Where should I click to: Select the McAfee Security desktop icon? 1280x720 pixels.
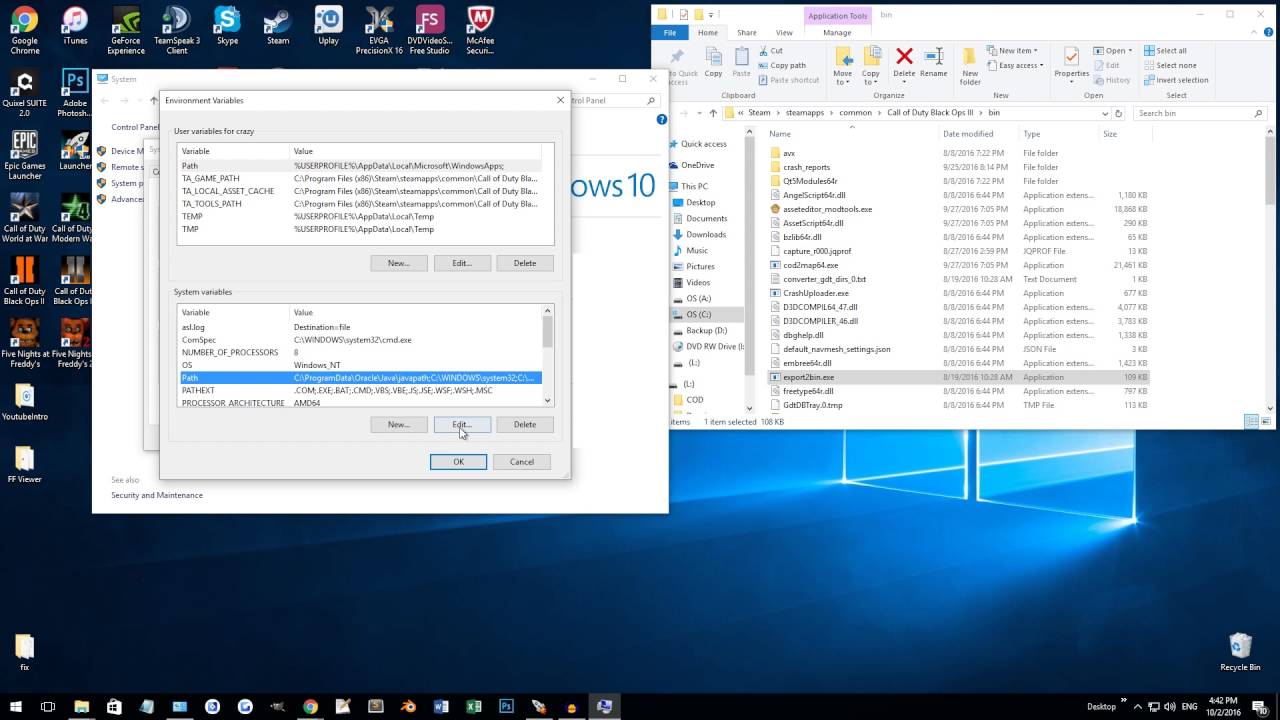coord(480,30)
